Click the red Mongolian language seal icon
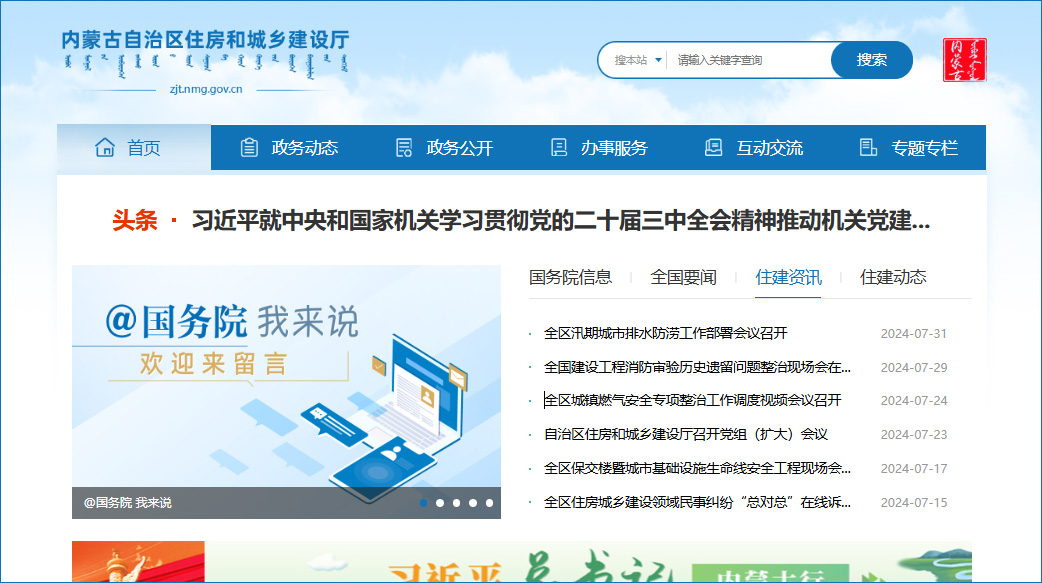 964,60
